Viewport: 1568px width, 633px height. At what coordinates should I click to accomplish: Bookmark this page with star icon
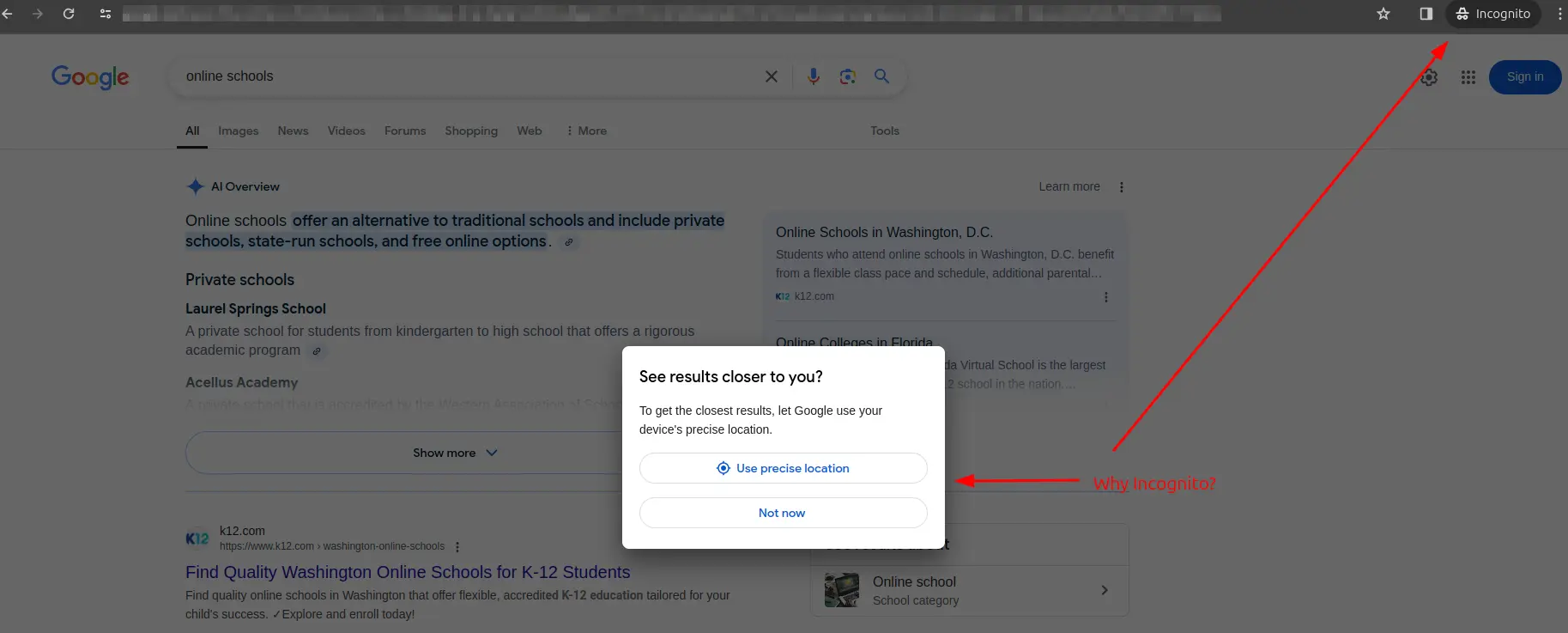(x=1383, y=14)
